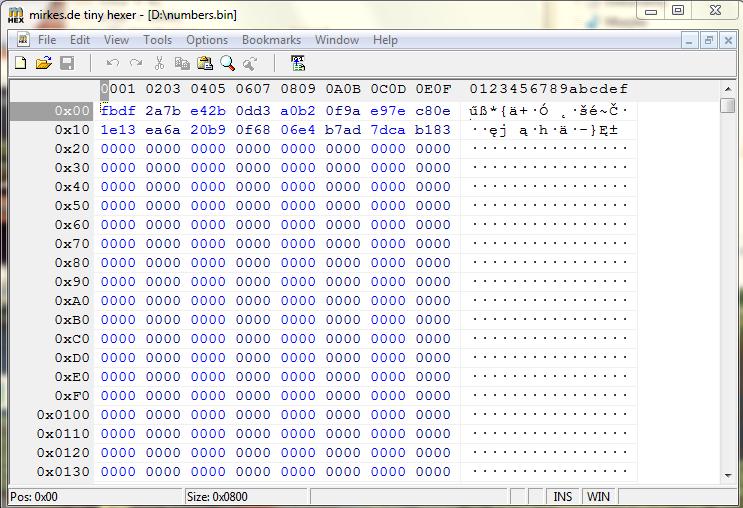Viewport: 743px width, 508px height.
Task: Click the Paste clipboard icon
Action: [205, 63]
